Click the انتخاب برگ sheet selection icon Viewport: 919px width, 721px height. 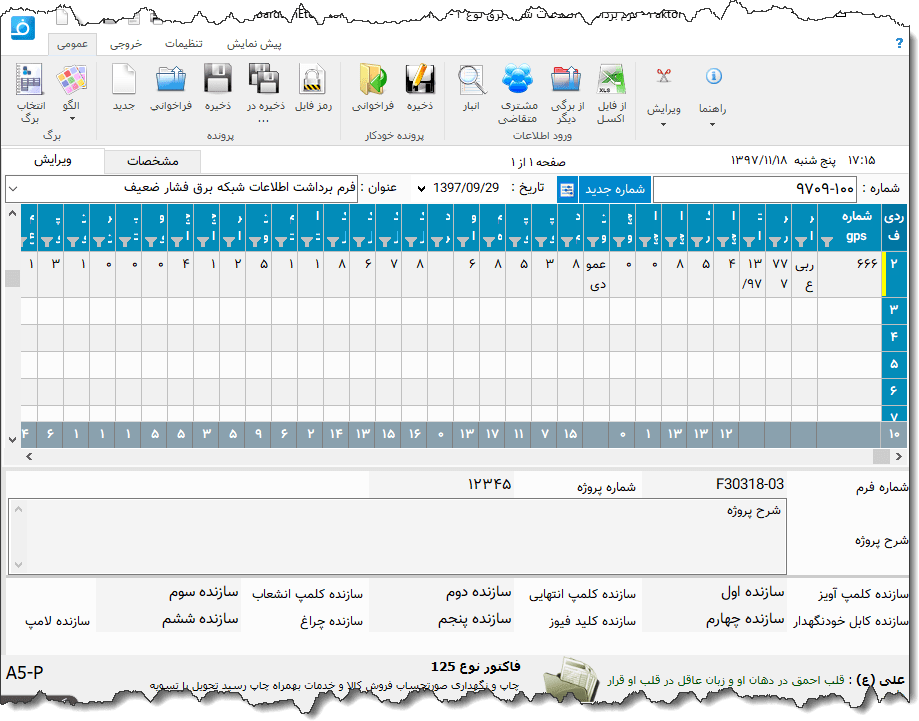point(30,82)
